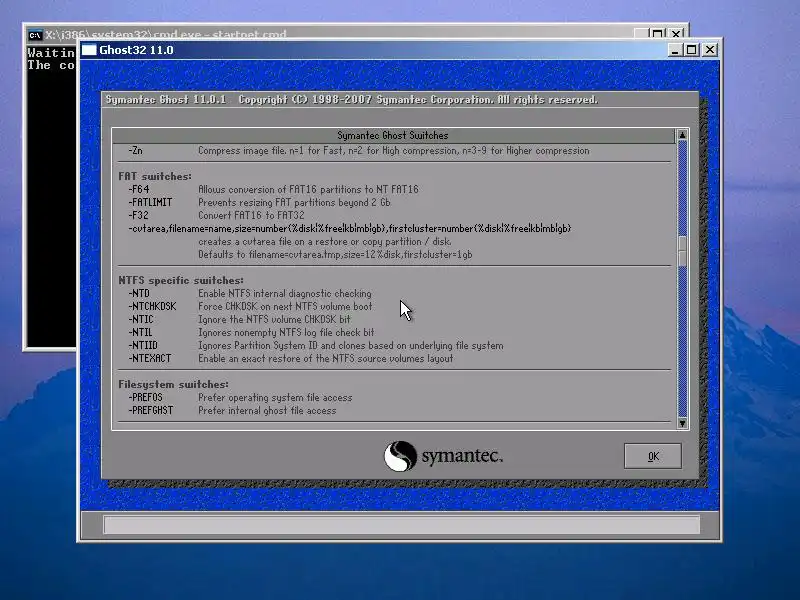800x600 pixels.
Task: Select the -Zn compress switch row
Action: [x=359, y=151]
